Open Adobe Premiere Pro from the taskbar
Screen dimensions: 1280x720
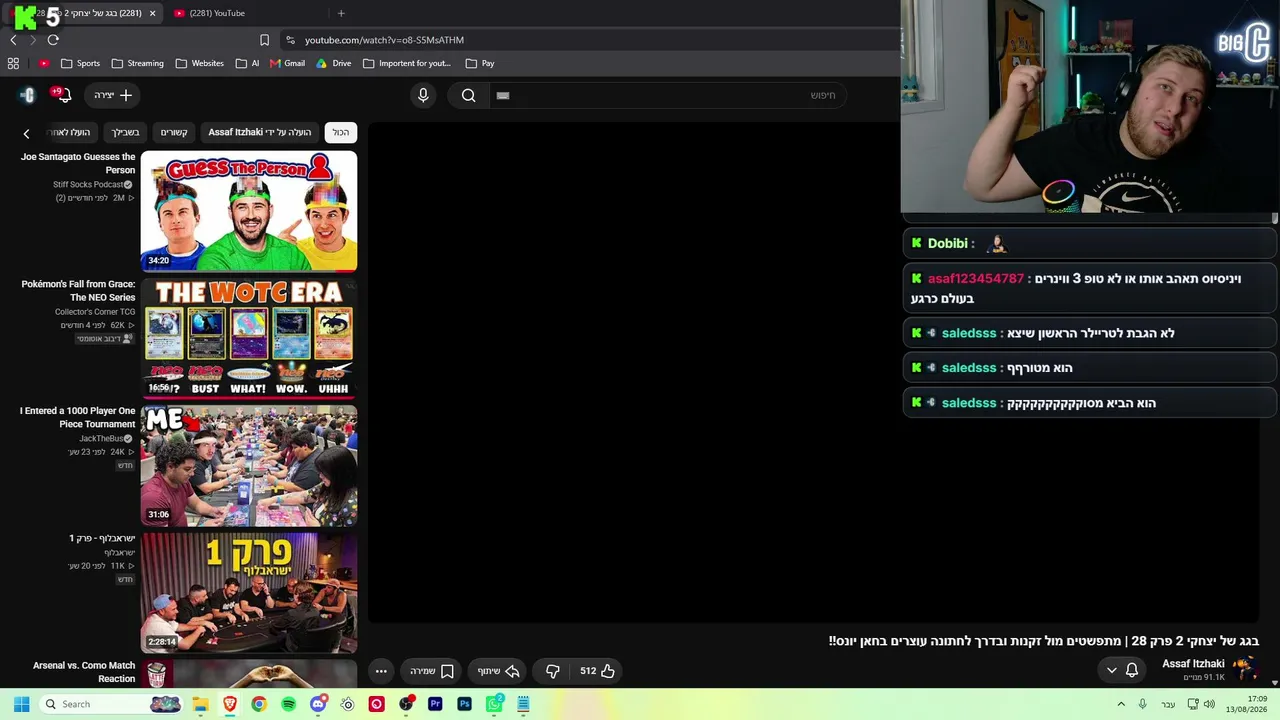pos(435,704)
